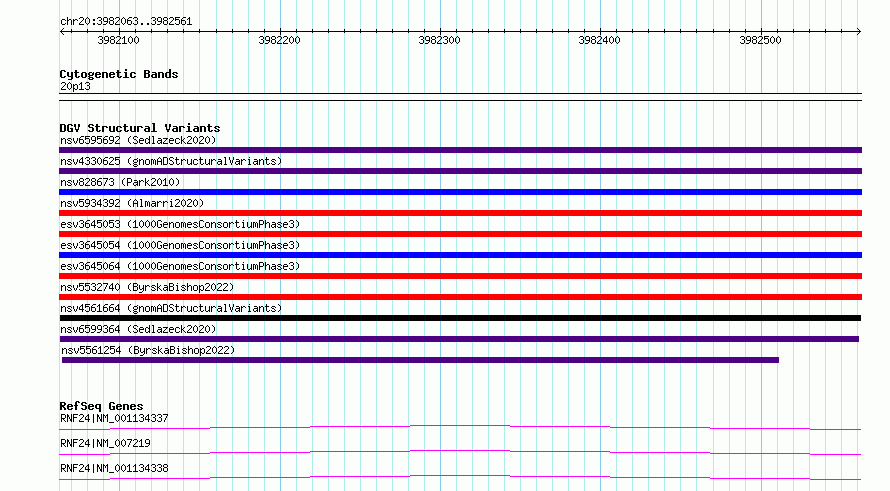Viewport: 890px width, 491px height.
Task: Select the nsv4561664 black variant bar
Action: [460, 318]
